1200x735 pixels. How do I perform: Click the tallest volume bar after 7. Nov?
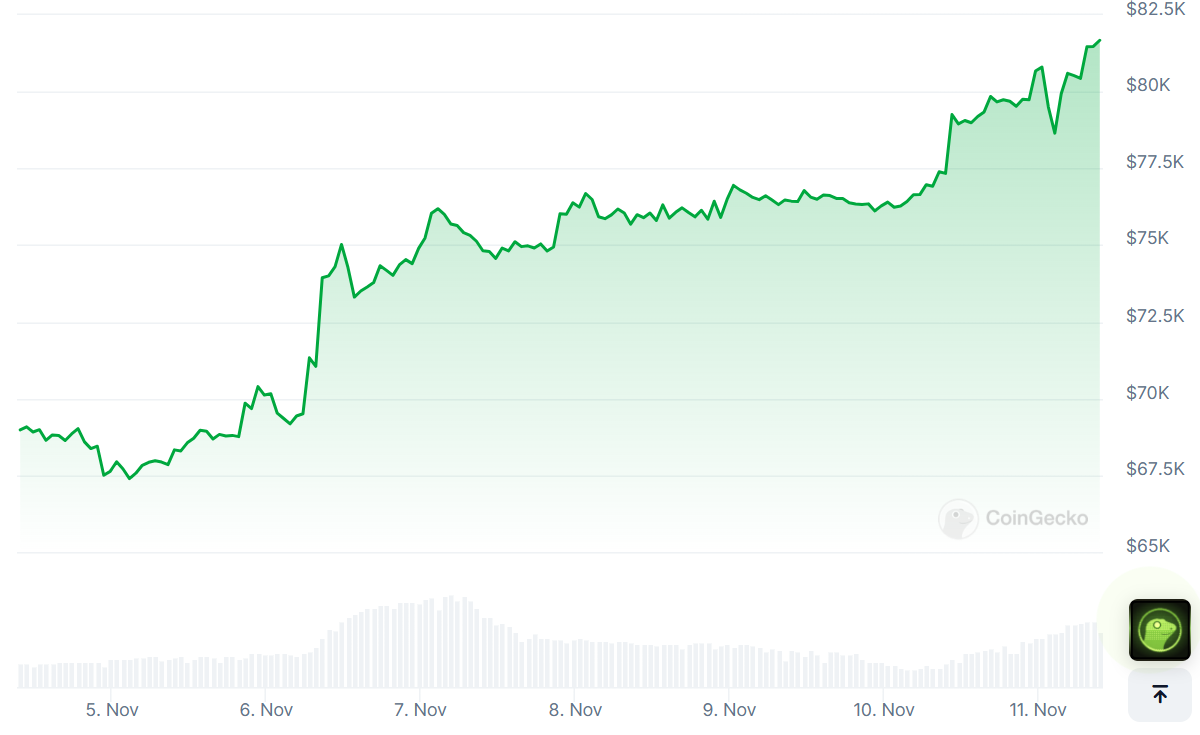click(451, 642)
